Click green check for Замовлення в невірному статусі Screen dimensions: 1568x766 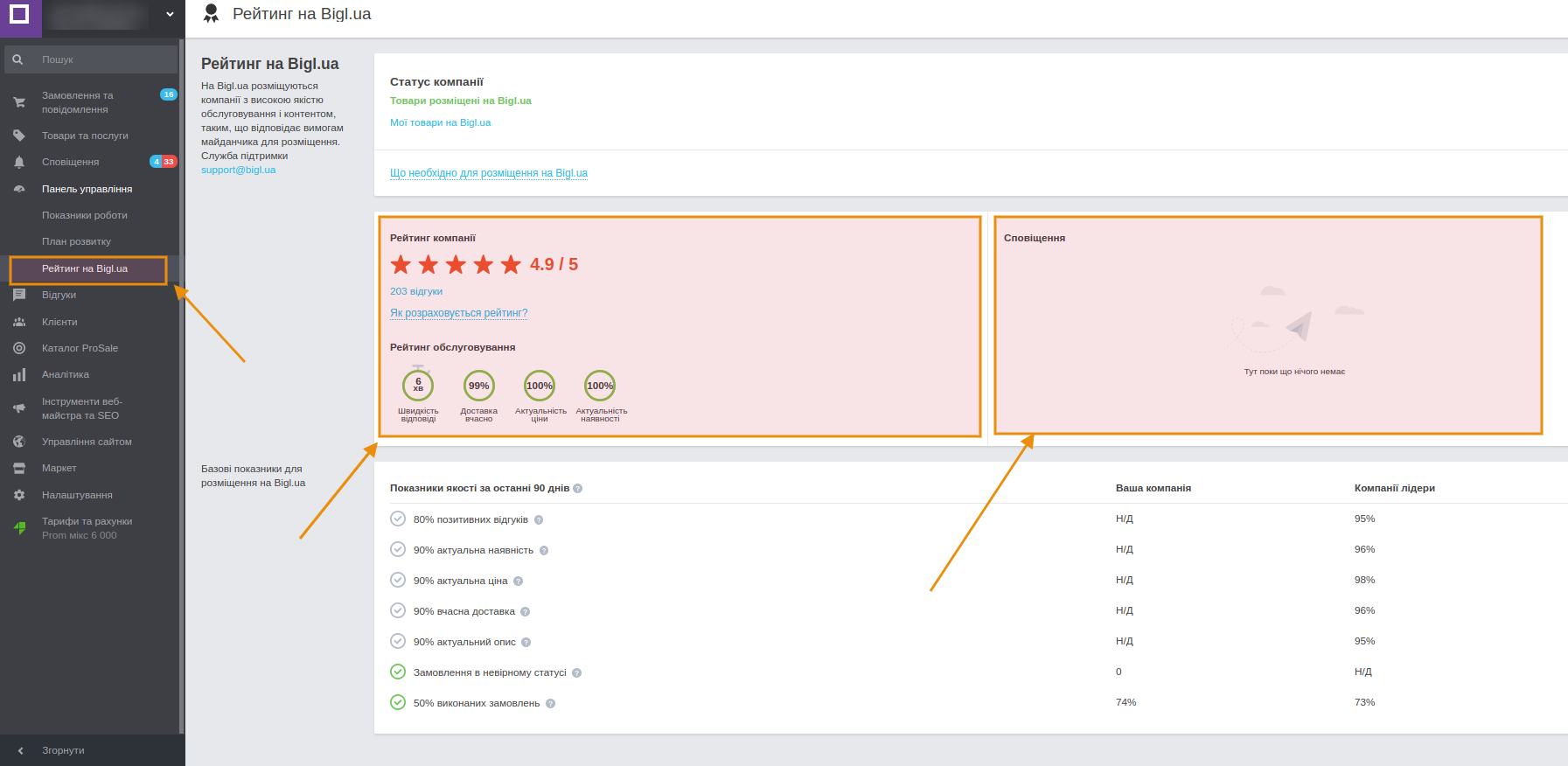pos(398,672)
